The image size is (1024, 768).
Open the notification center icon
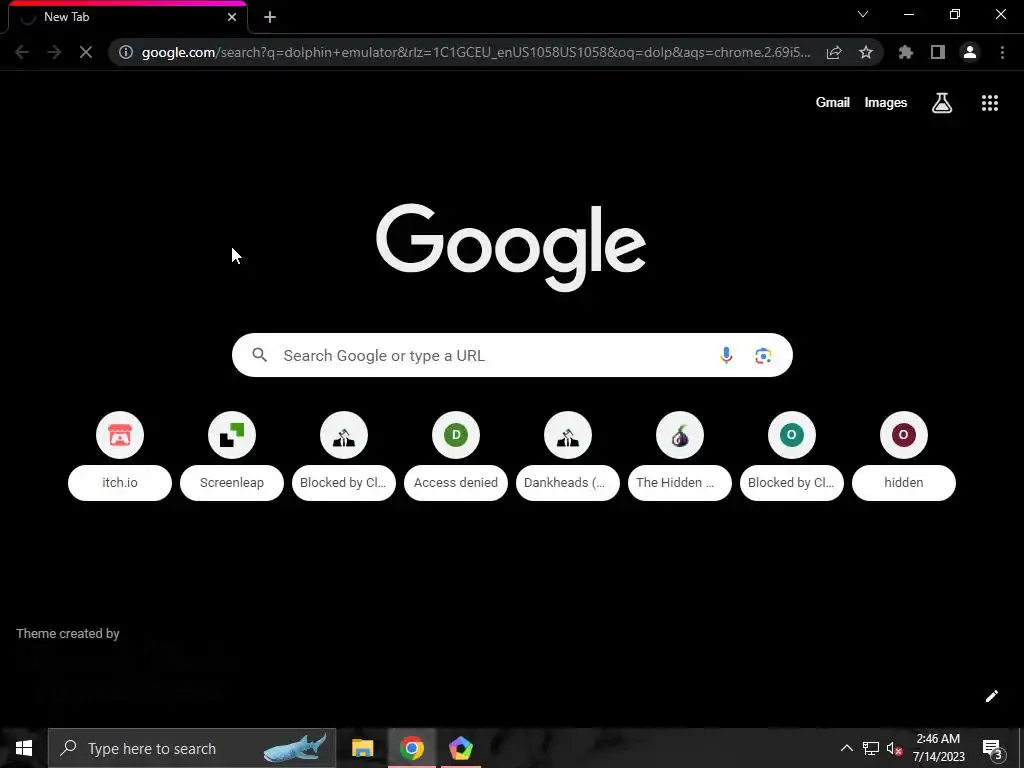[x=993, y=749]
